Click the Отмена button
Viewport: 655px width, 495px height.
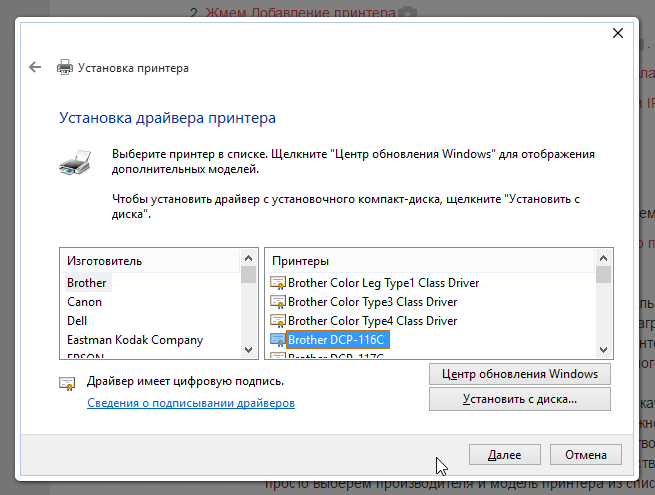(586, 454)
